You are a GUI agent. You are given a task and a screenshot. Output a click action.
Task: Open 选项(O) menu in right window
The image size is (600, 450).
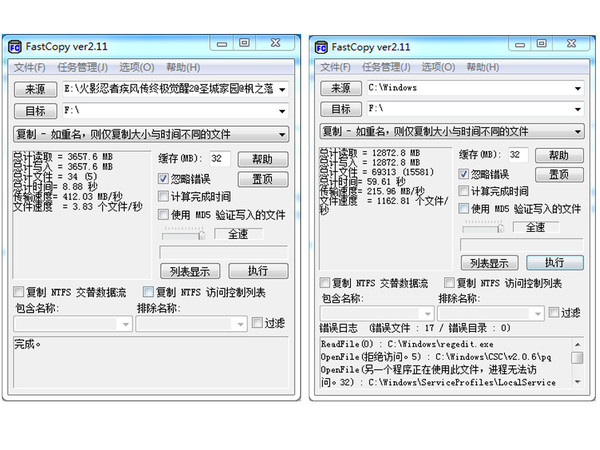(439, 67)
